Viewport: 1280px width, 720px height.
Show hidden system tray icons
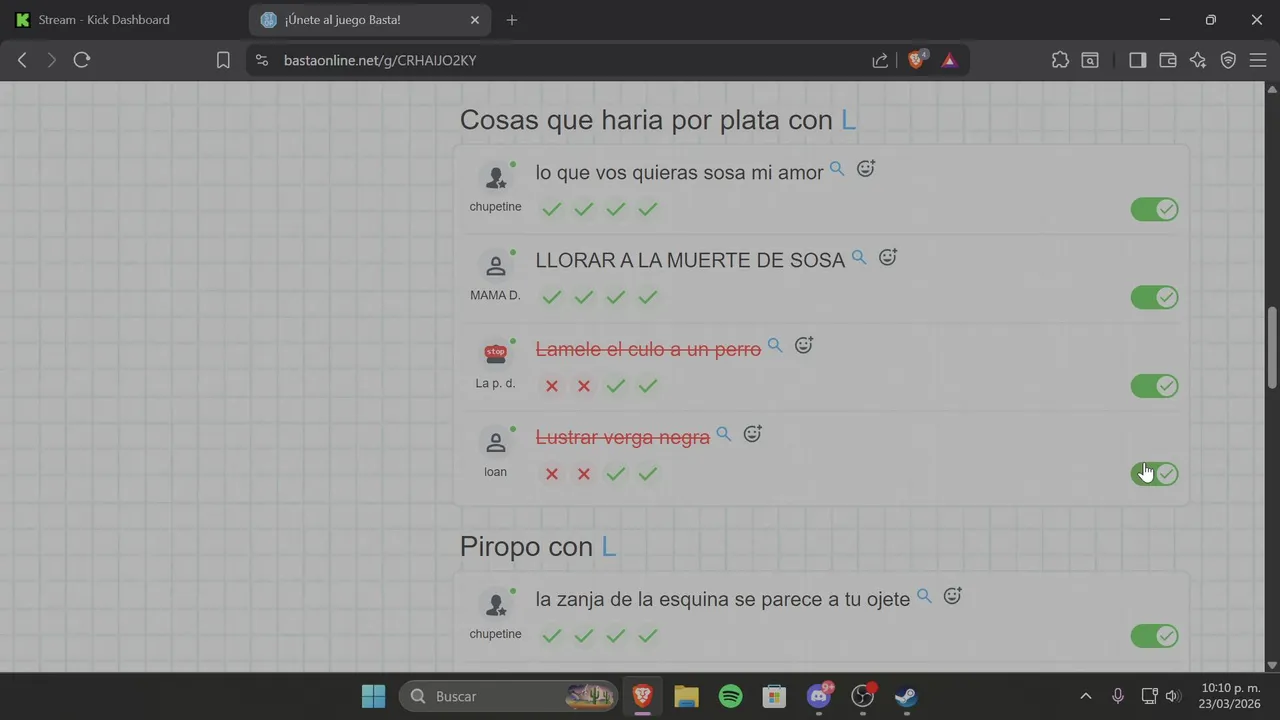pyautogui.click(x=1086, y=696)
